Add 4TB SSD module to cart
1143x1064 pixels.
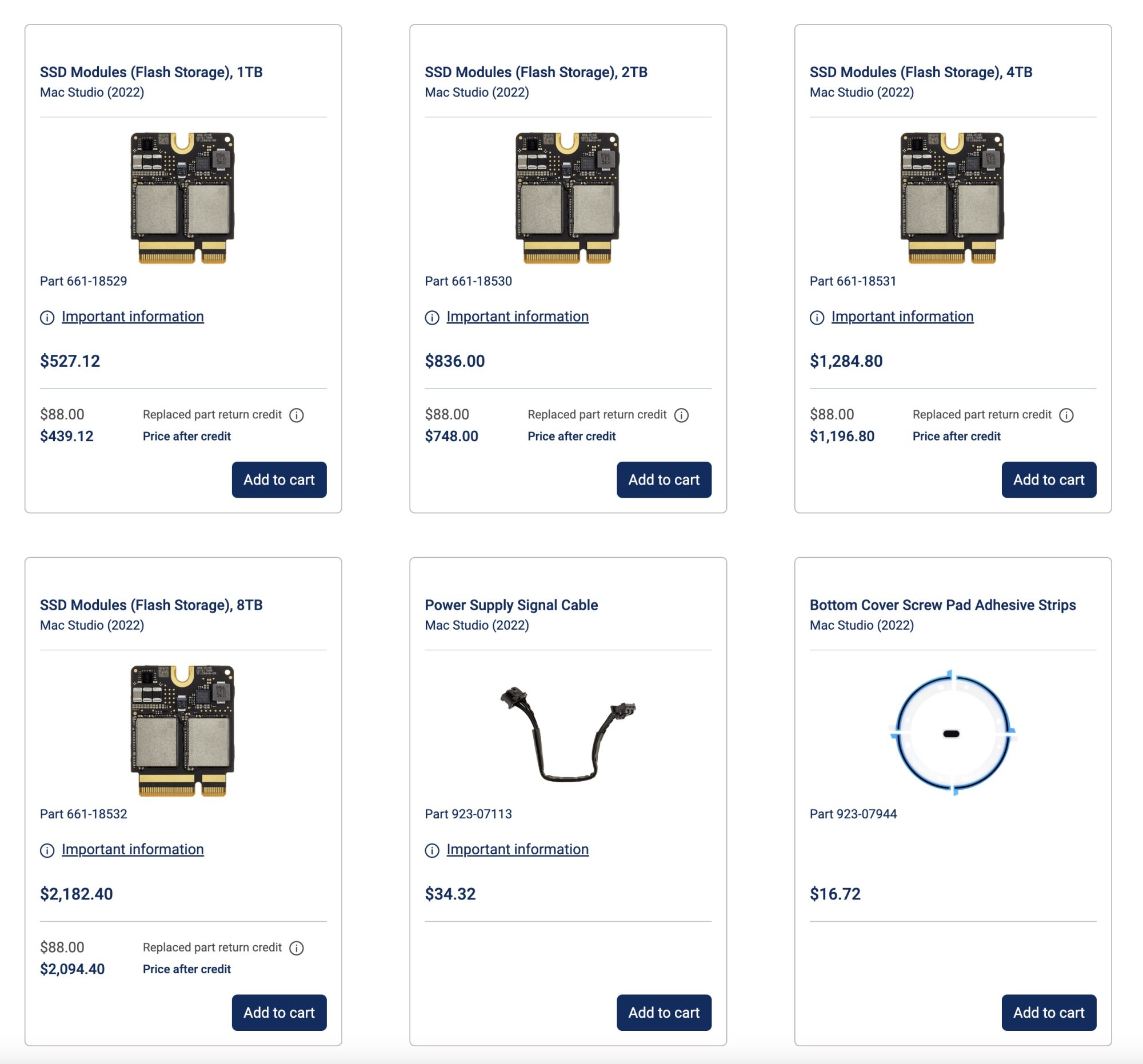click(1048, 479)
